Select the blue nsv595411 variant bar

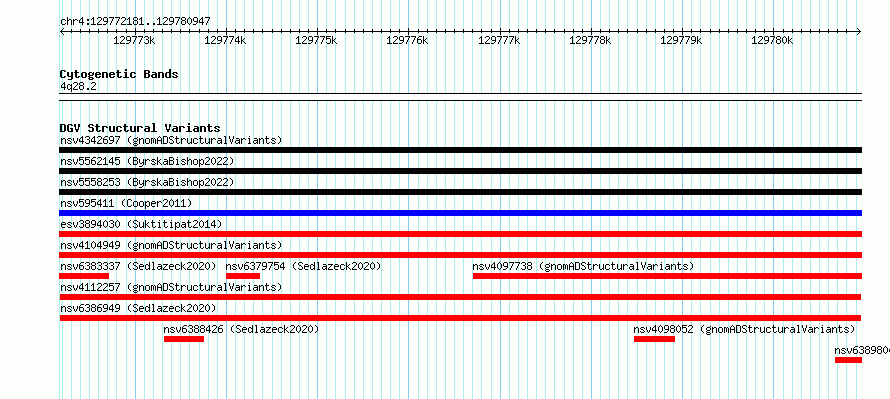point(460,213)
